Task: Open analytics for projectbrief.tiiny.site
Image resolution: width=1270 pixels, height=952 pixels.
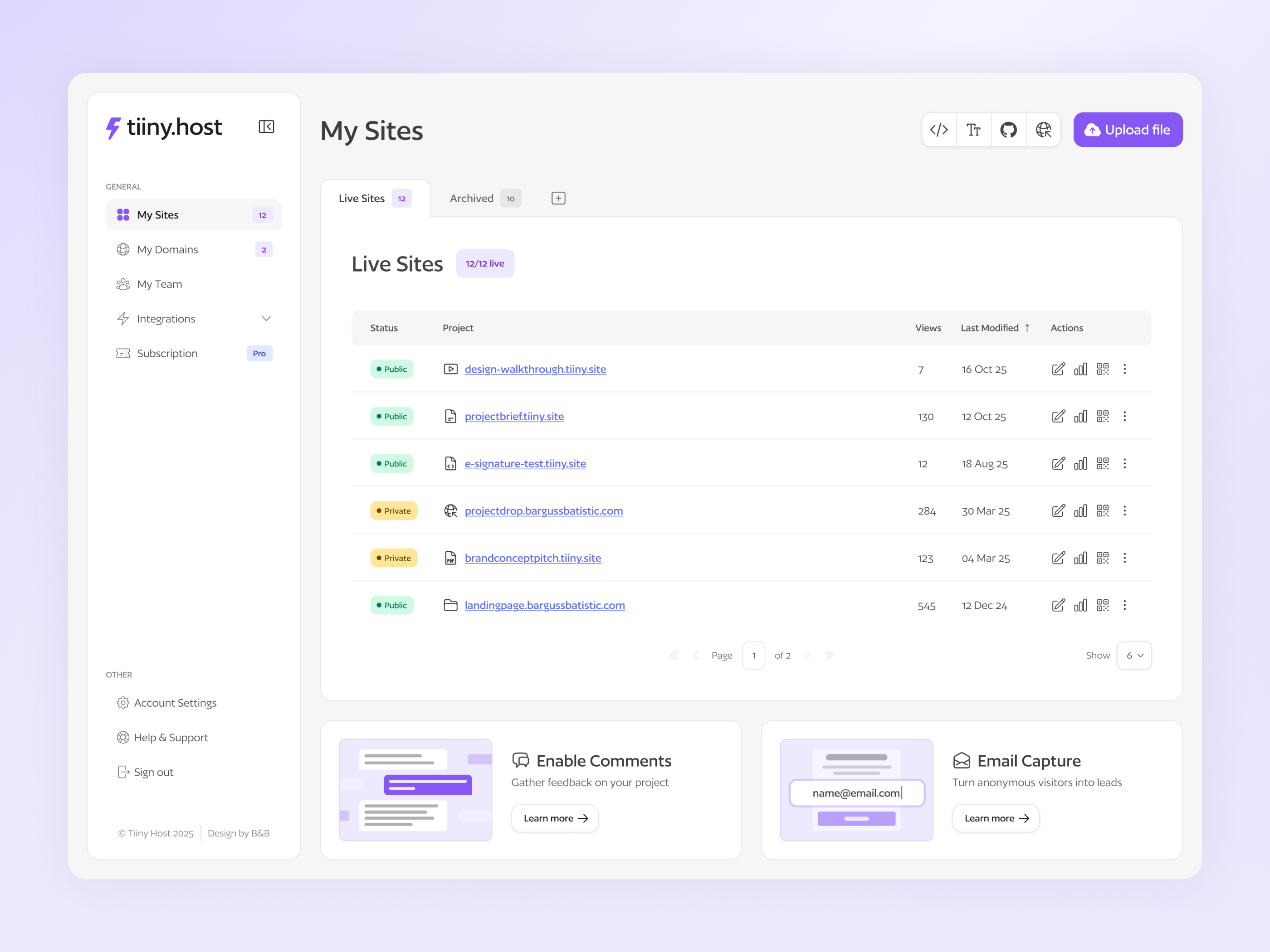Action: point(1080,416)
